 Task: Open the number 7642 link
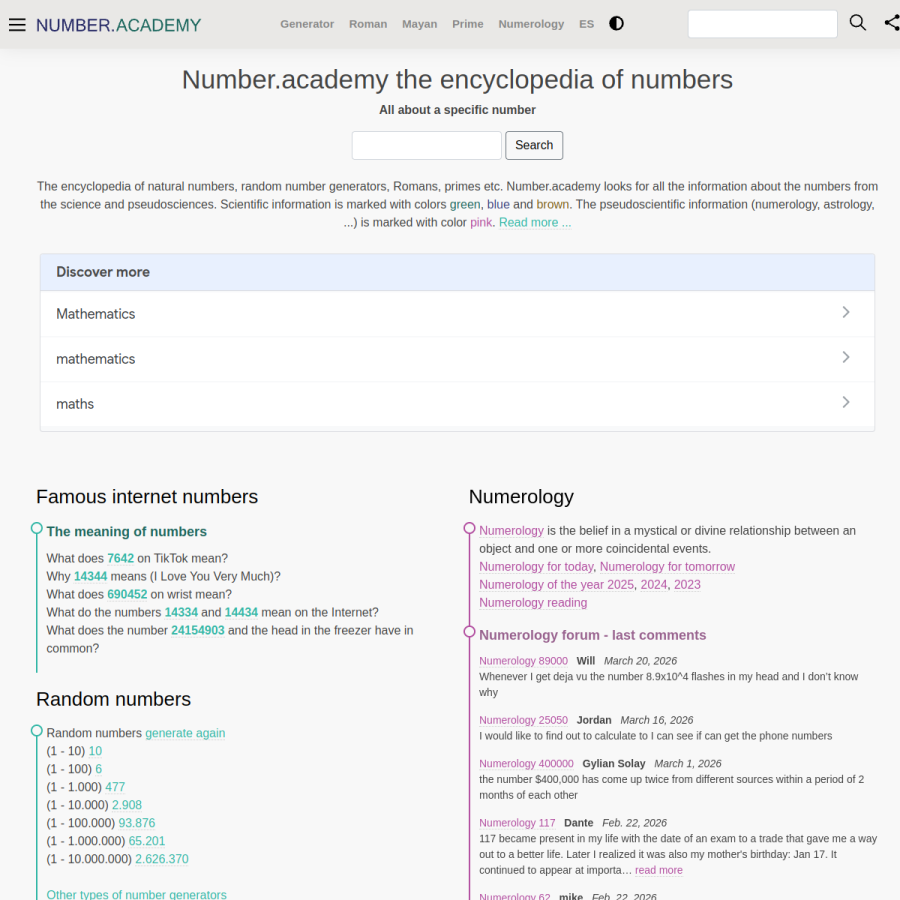pyautogui.click(x=121, y=558)
